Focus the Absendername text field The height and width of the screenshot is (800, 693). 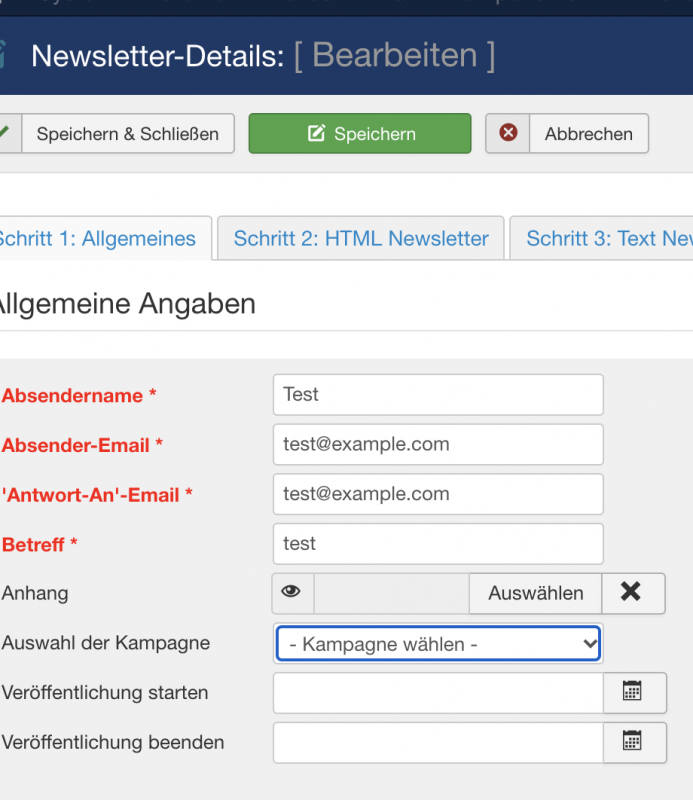[438, 395]
